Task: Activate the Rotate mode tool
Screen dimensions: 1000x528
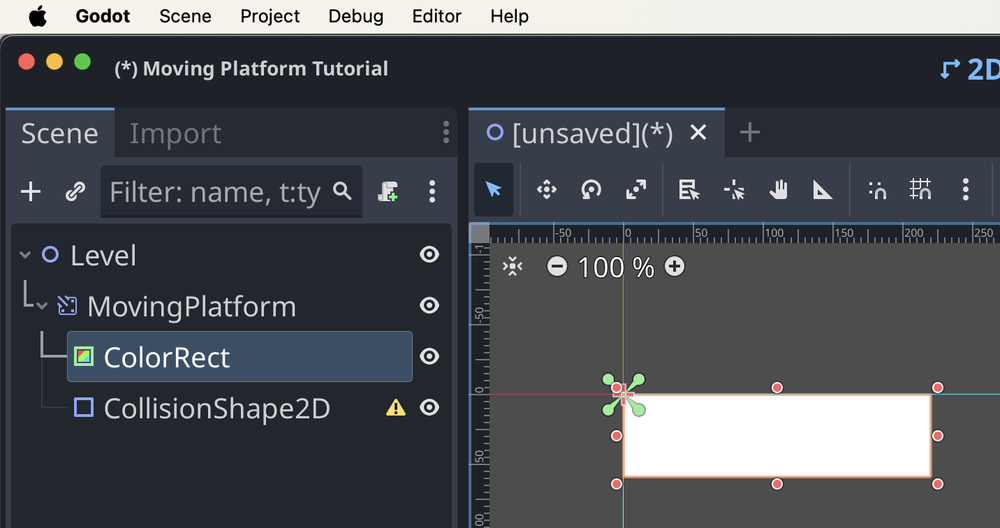Action: pyautogui.click(x=591, y=189)
